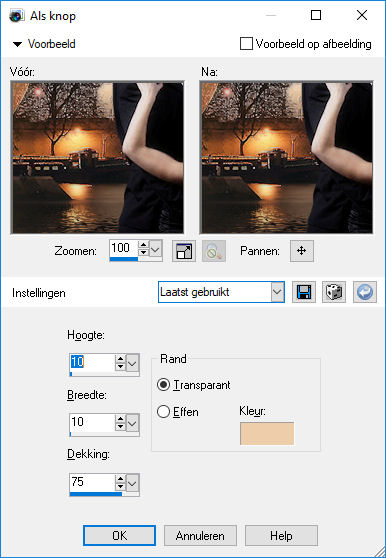Maximize the Als knop dialog window
This screenshot has height=558, width=386.
coord(316,15)
